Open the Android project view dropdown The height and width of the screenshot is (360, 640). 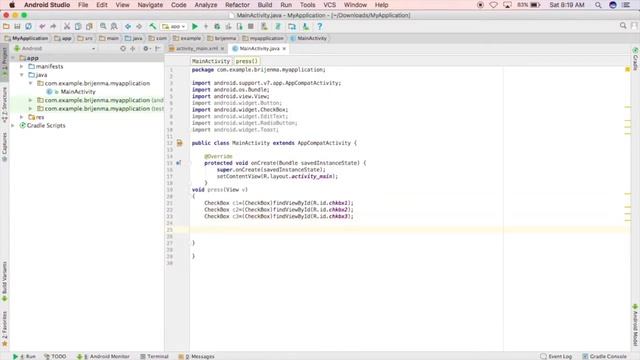[55, 49]
